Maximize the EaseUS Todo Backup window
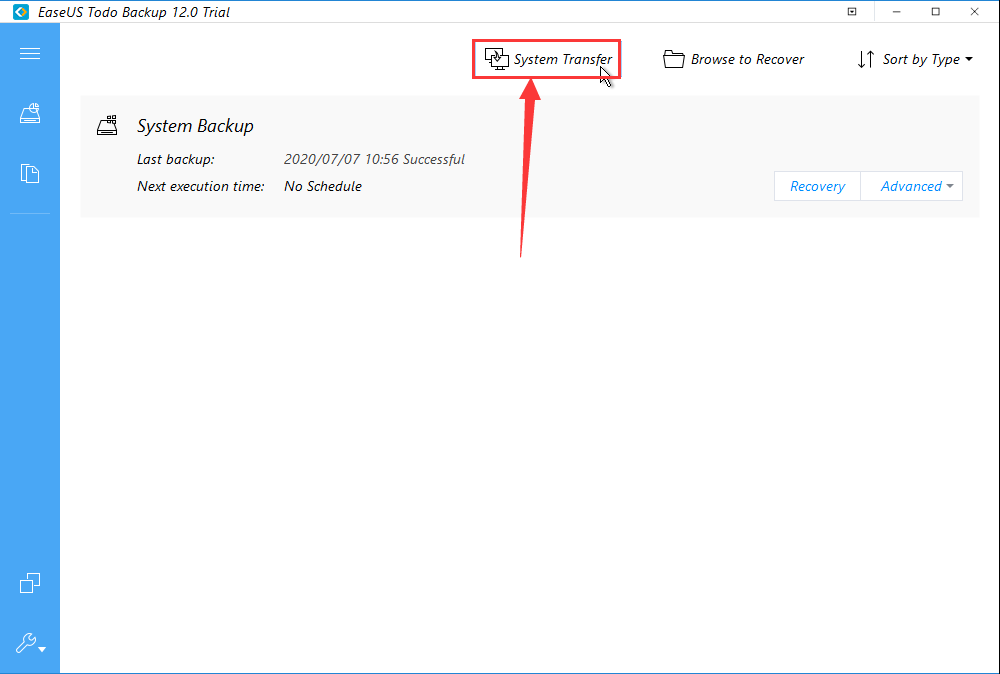The image size is (1000, 674). click(936, 12)
